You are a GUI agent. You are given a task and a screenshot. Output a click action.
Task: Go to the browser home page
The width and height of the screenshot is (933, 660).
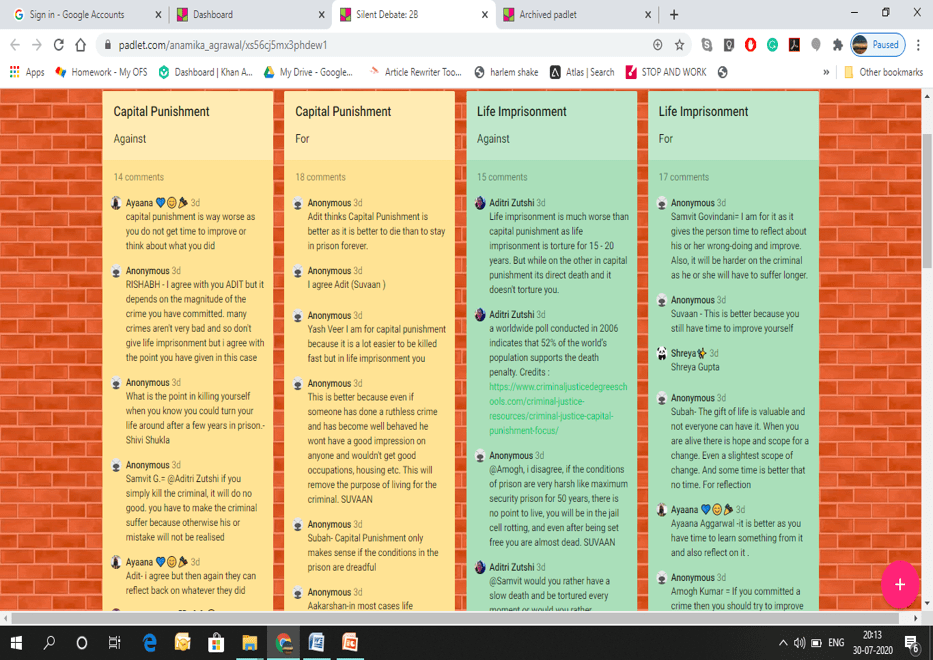pyautogui.click(x=82, y=45)
